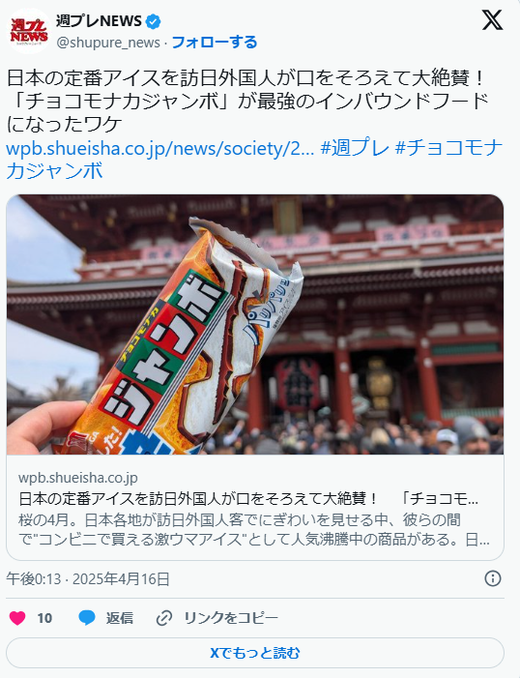Click the 週プレNEWS profile avatar
Image resolution: width=520 pixels, height=678 pixels.
point(29,31)
